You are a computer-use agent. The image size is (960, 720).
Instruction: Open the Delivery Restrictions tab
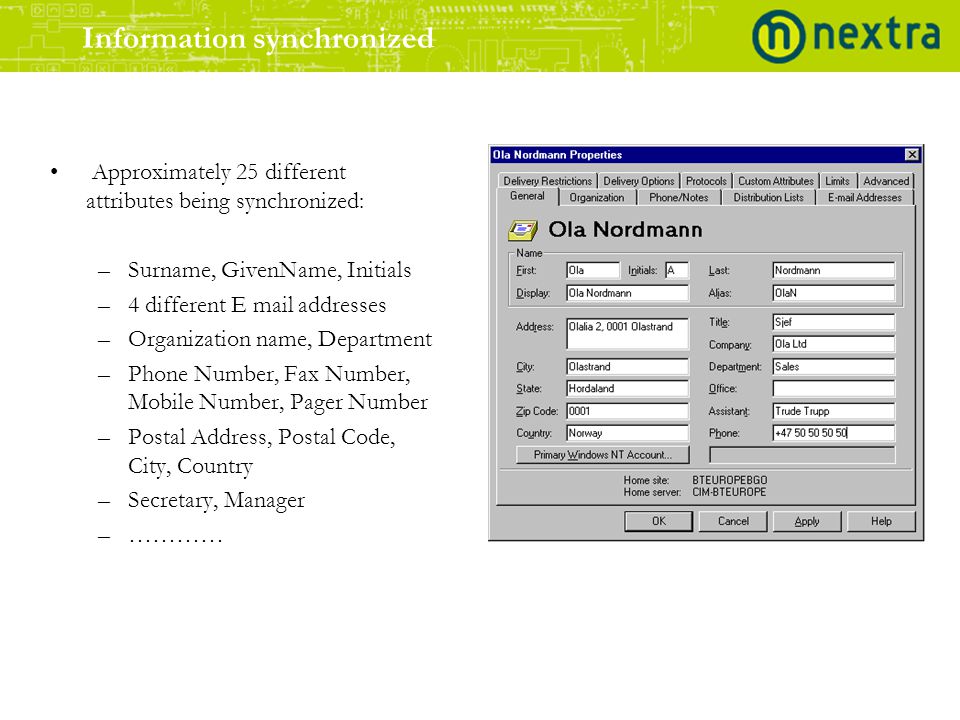(547, 181)
